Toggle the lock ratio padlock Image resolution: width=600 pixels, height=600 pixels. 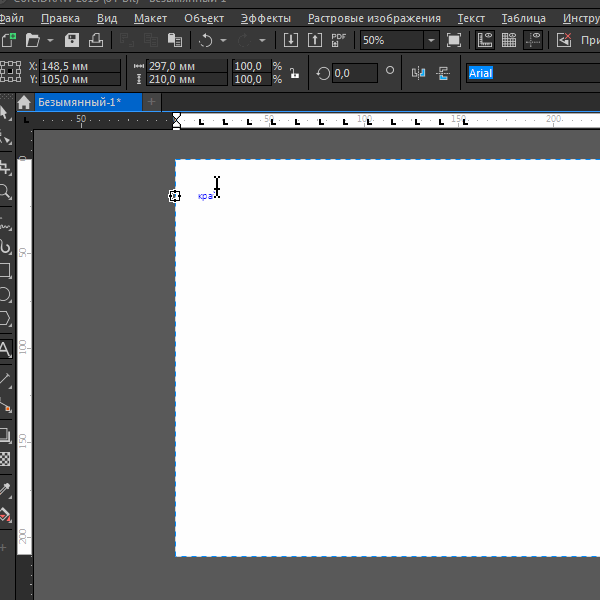coord(294,73)
